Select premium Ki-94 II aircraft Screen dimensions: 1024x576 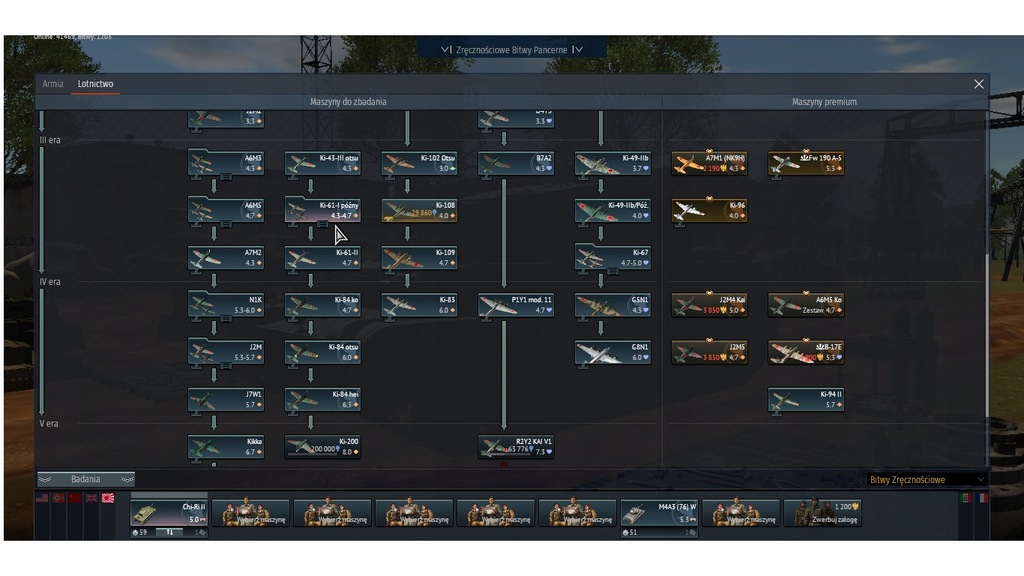(x=806, y=399)
